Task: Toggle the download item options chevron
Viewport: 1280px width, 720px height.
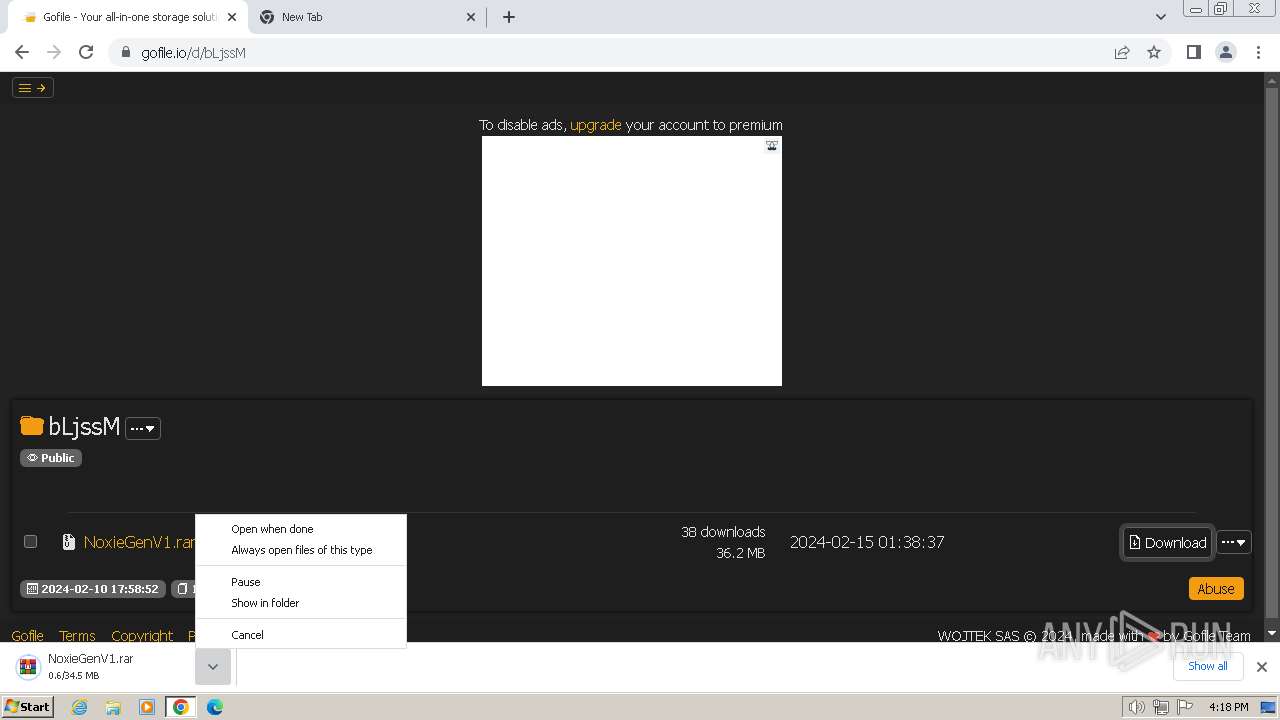Action: (x=213, y=666)
